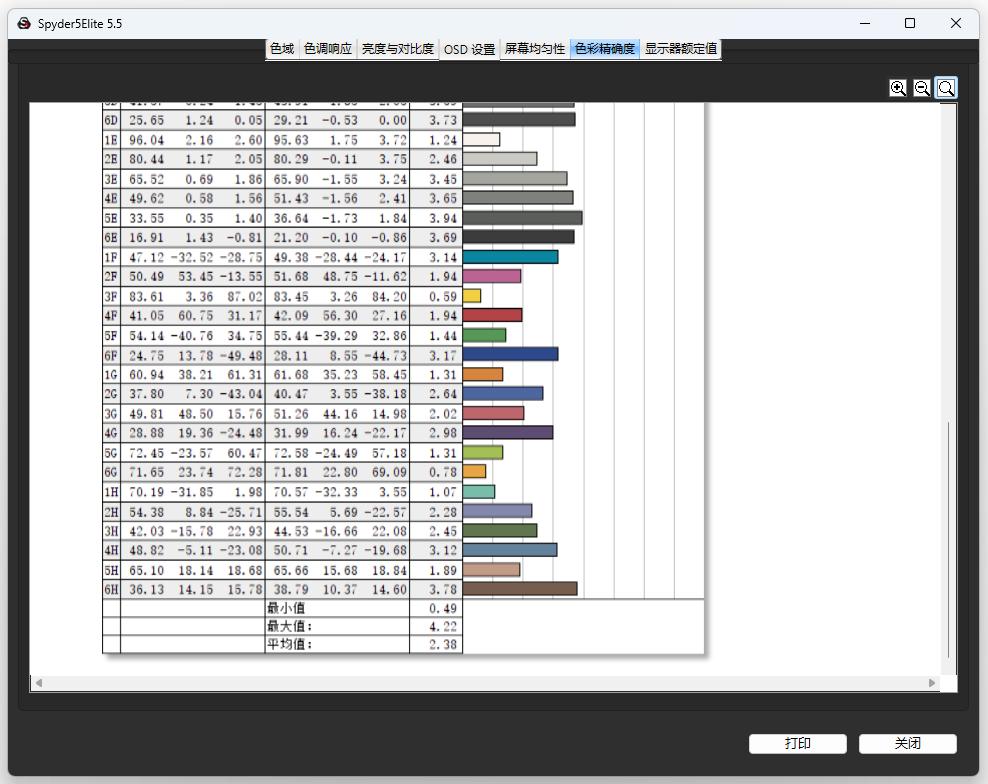Select the reset zoom magnifier icon
This screenshot has height=784, width=988.
(x=946, y=88)
